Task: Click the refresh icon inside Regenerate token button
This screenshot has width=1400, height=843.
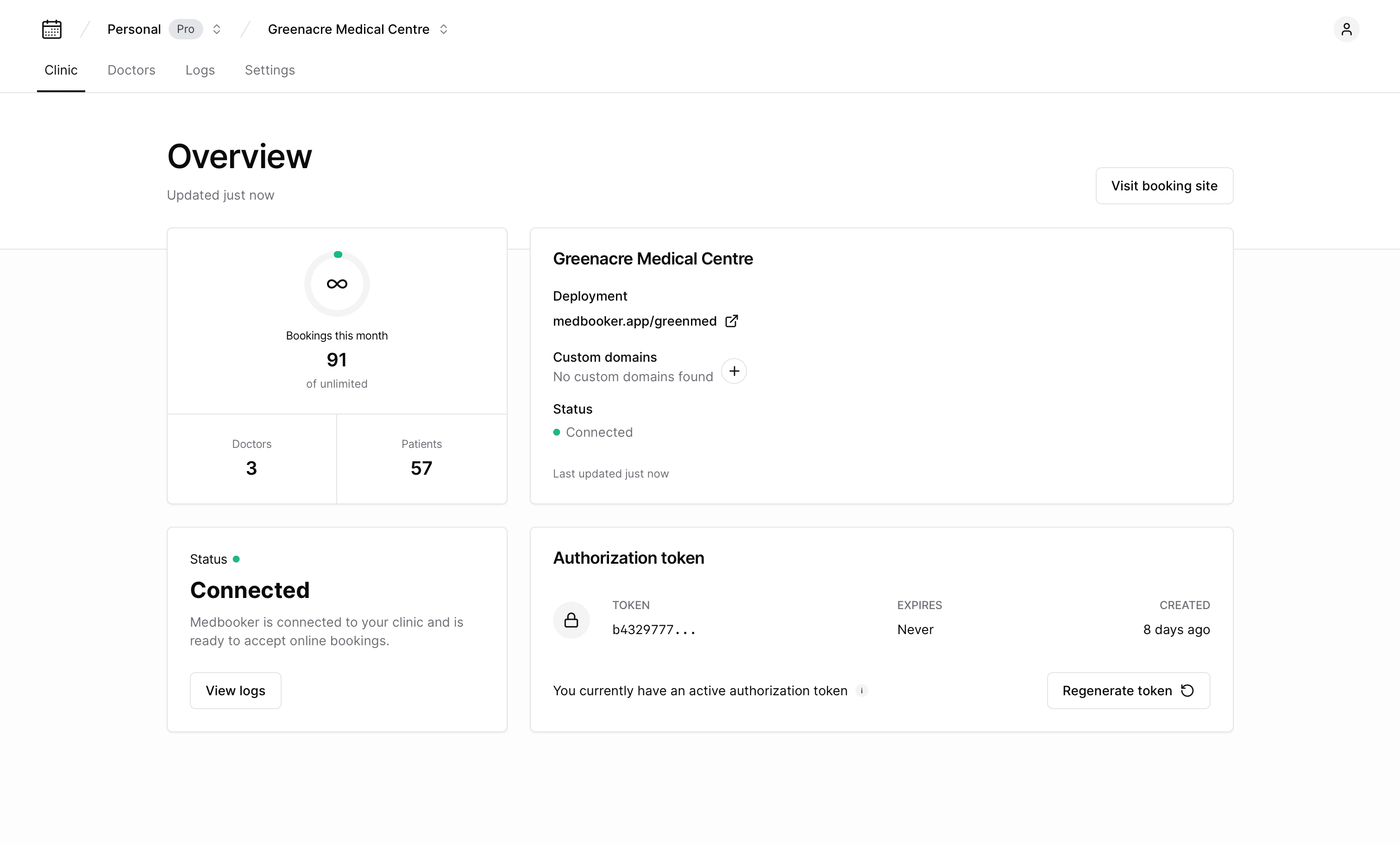Action: click(x=1187, y=691)
